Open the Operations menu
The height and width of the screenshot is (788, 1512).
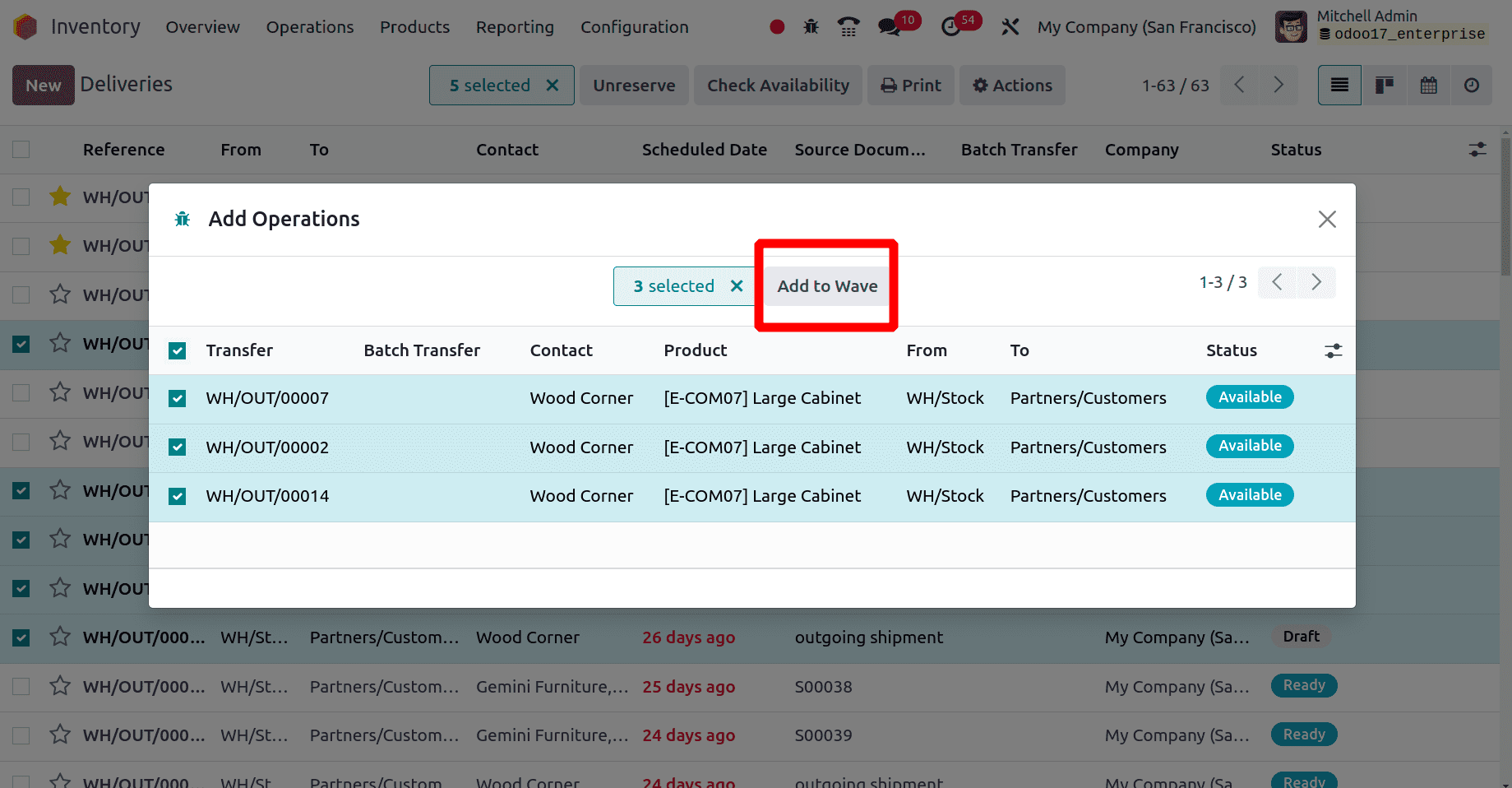pos(310,27)
